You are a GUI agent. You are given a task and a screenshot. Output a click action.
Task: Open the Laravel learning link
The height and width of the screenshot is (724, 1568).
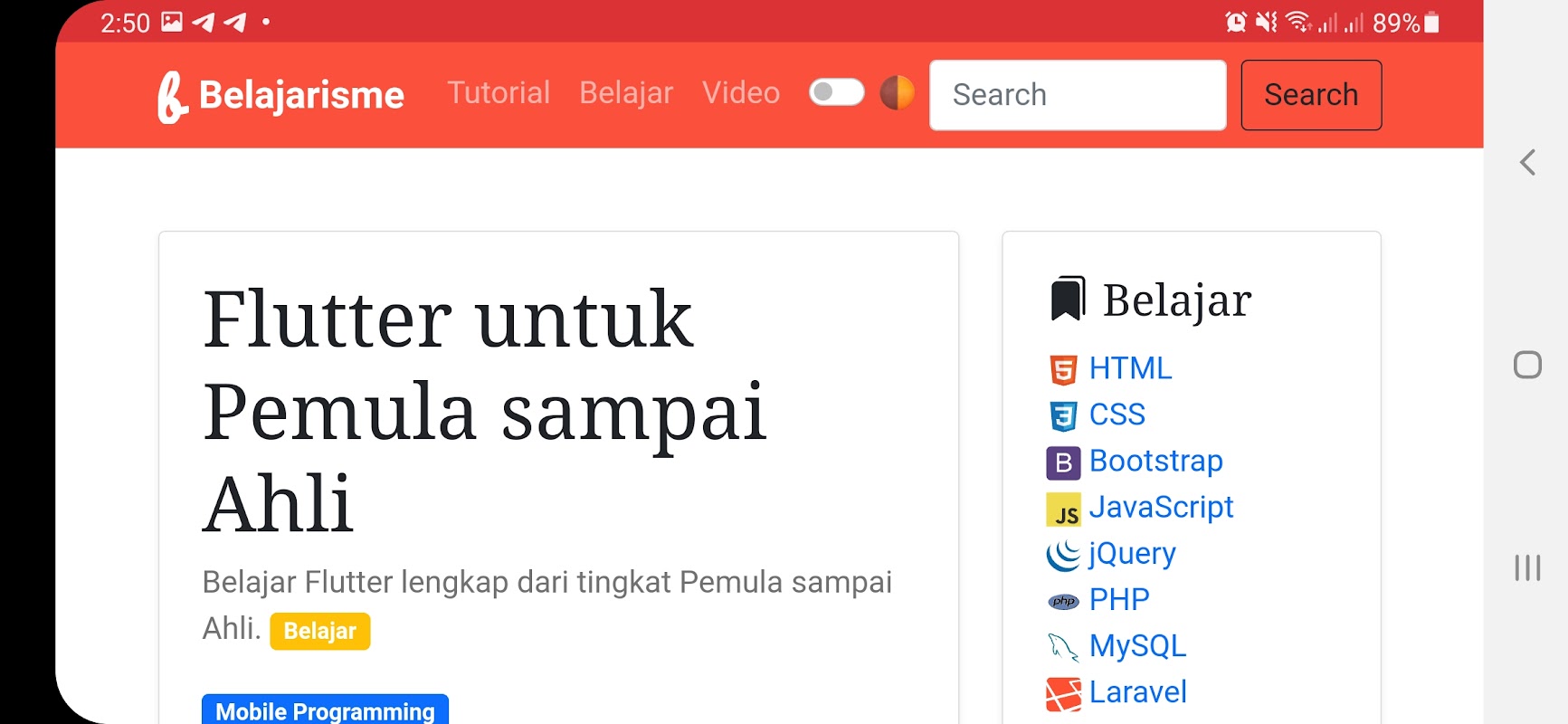click(x=1137, y=691)
